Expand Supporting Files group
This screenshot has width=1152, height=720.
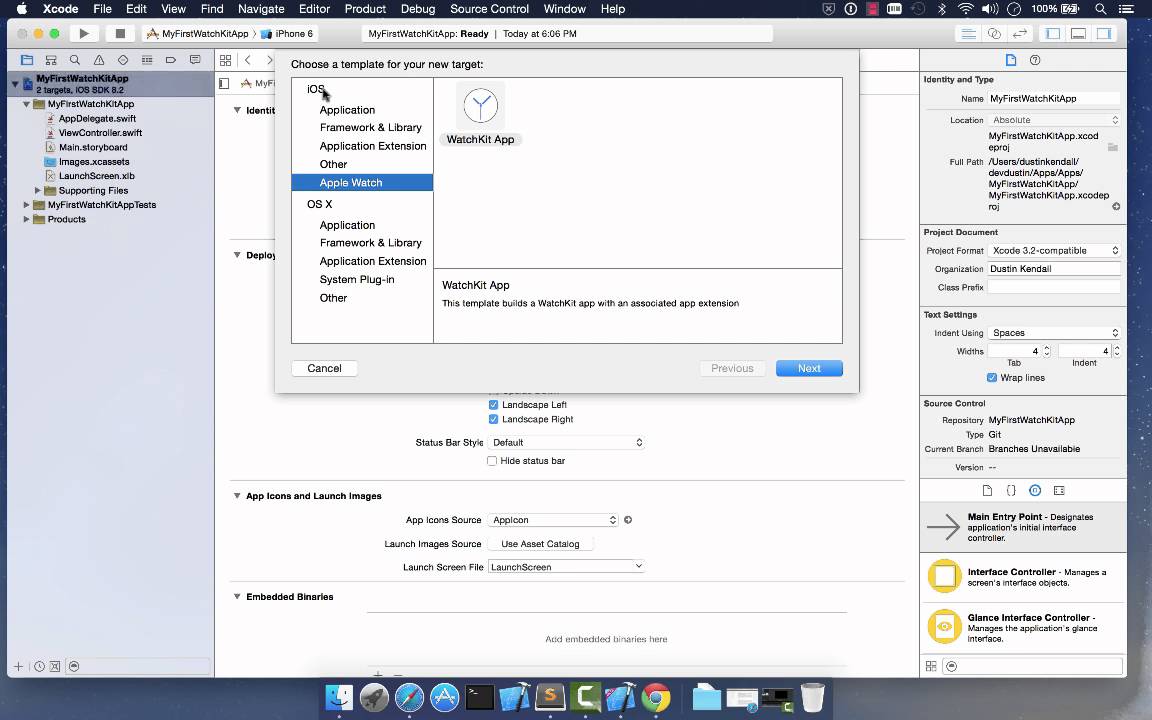(37, 190)
